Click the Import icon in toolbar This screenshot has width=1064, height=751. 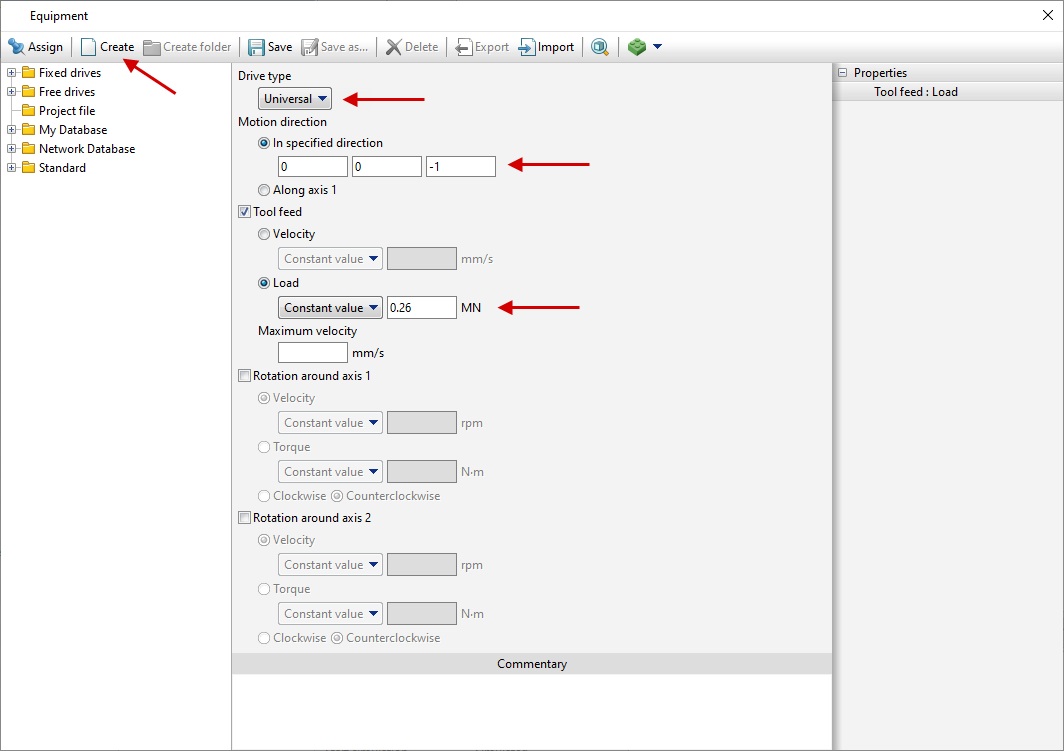[527, 47]
